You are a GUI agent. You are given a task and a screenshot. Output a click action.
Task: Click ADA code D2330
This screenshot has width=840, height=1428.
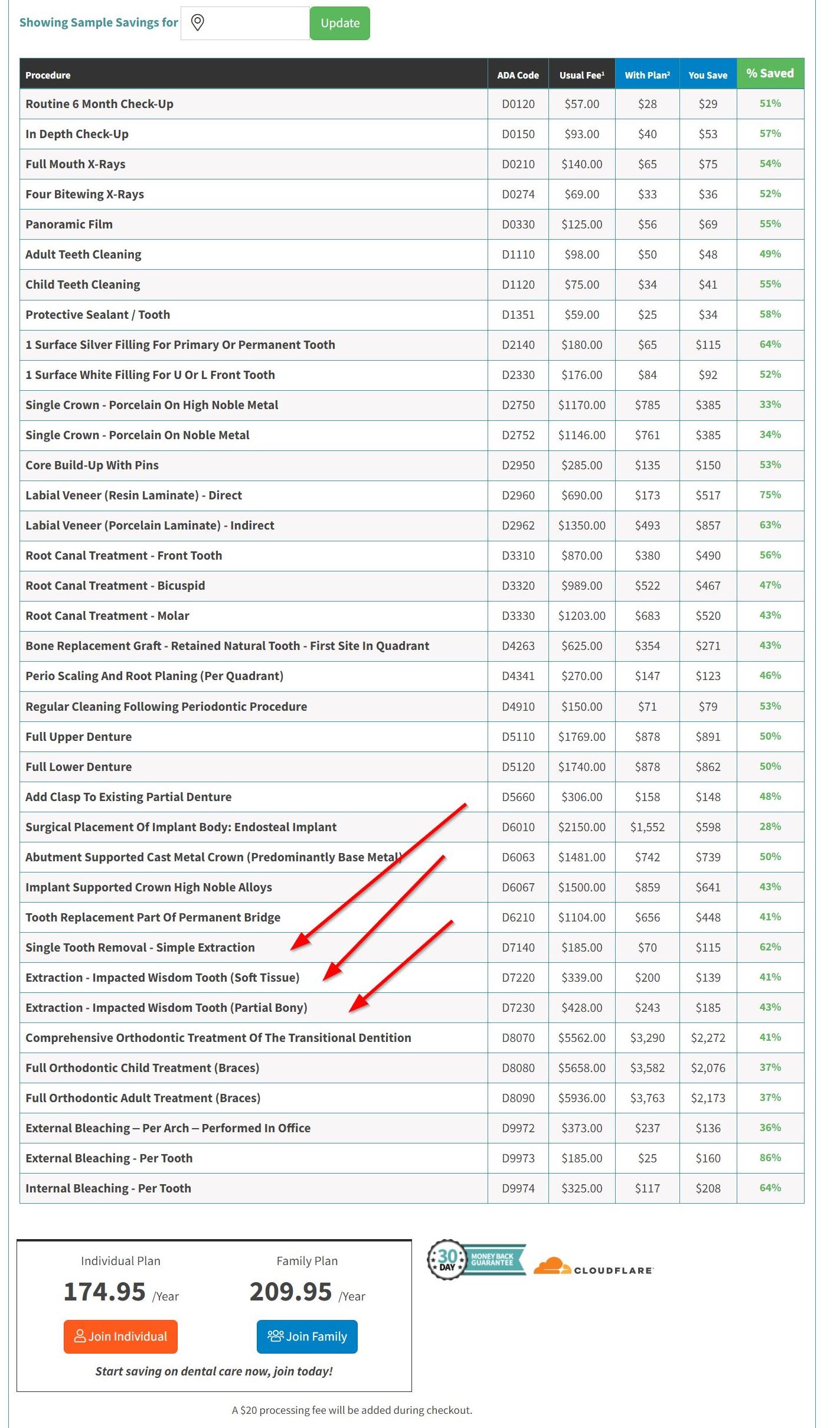[x=518, y=375]
